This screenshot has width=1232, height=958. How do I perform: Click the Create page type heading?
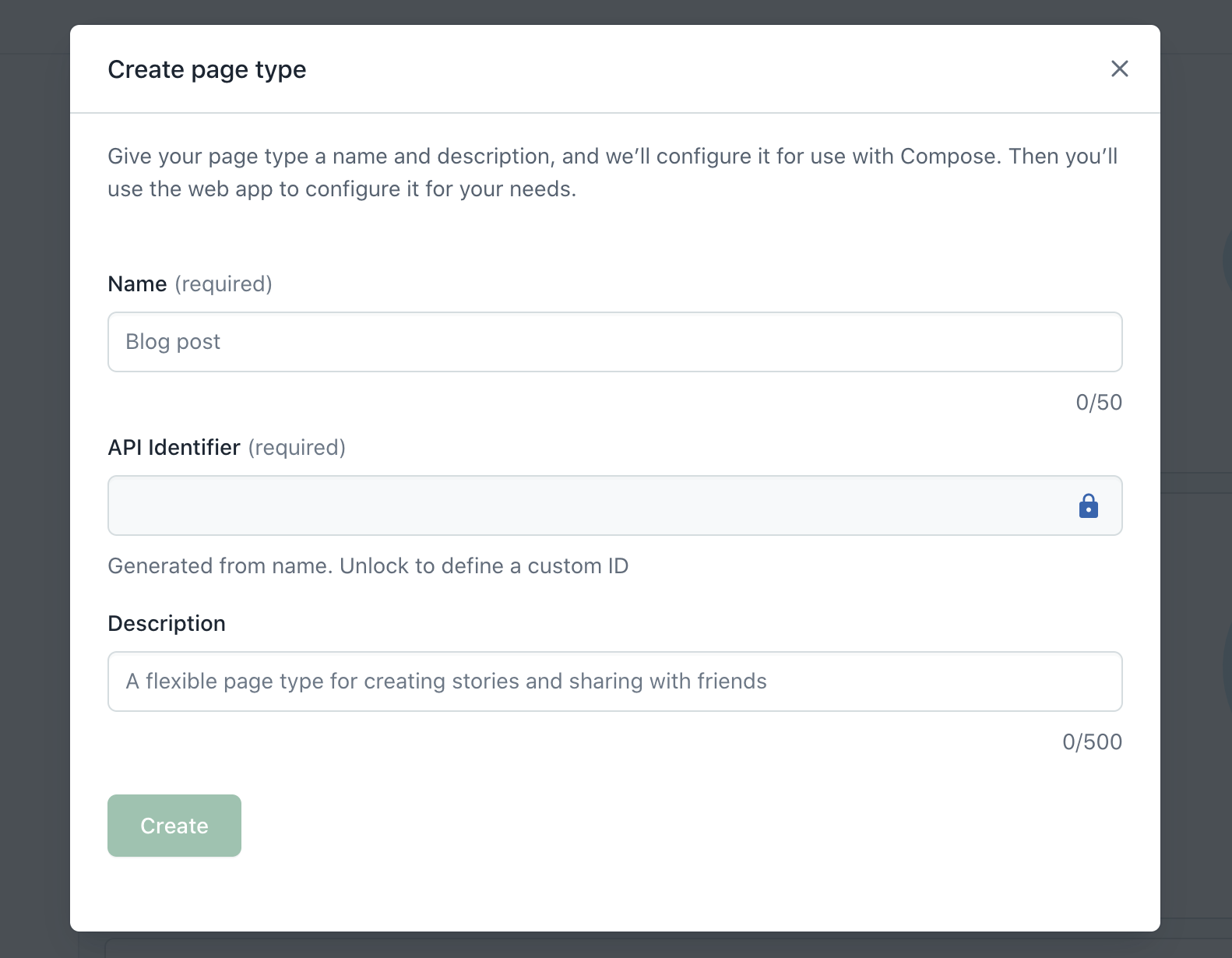pos(207,69)
